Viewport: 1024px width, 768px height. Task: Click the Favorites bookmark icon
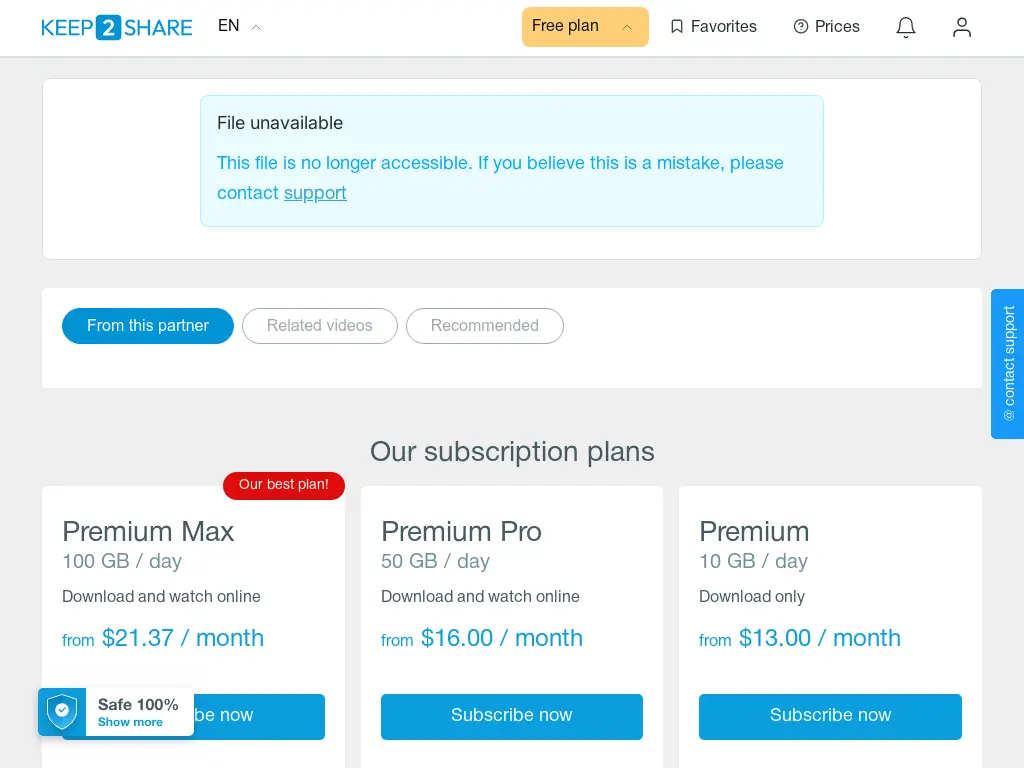677,27
